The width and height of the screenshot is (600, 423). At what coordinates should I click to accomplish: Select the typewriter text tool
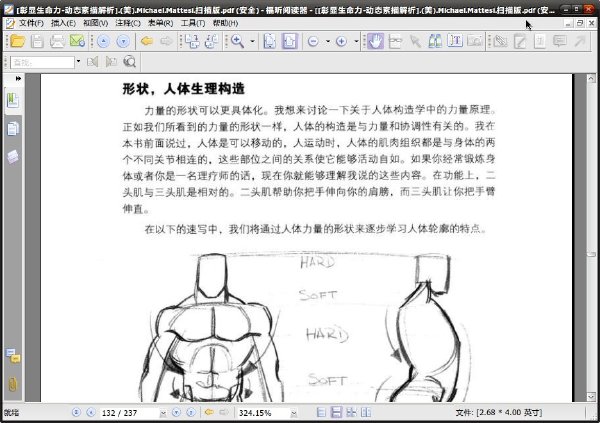[x=455, y=41]
